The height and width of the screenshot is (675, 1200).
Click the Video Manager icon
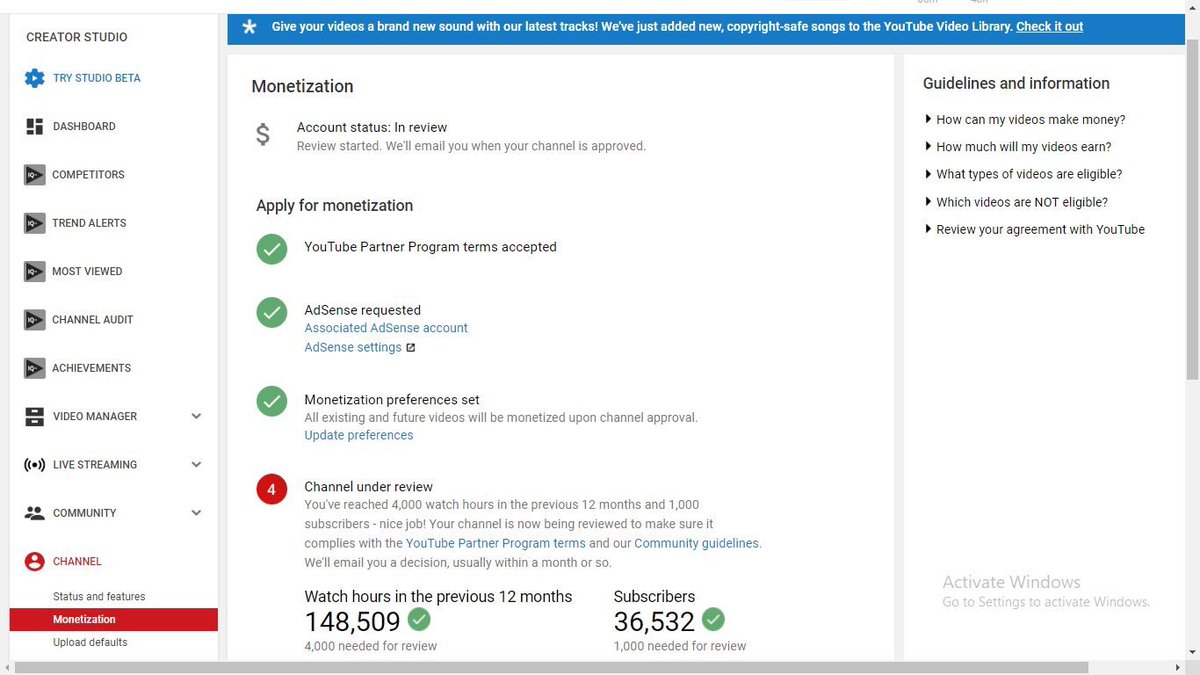coord(35,416)
